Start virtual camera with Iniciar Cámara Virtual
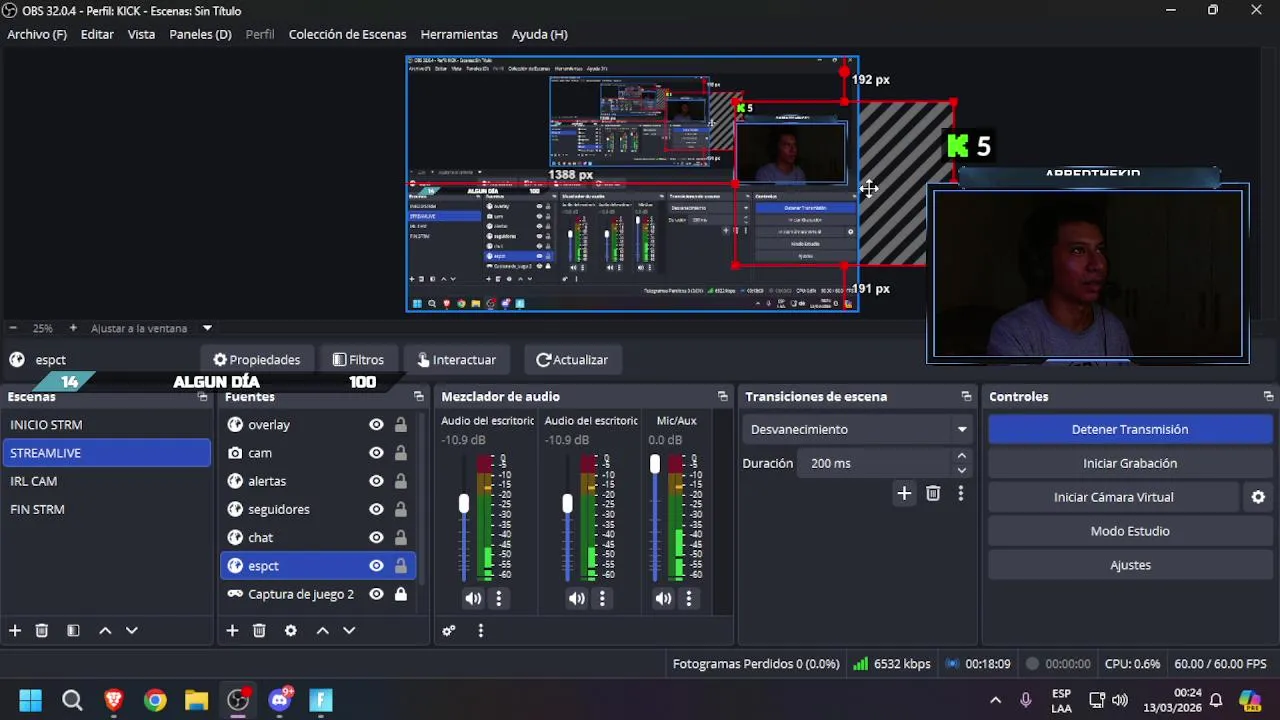This screenshot has height=720, width=1280. 1113,497
